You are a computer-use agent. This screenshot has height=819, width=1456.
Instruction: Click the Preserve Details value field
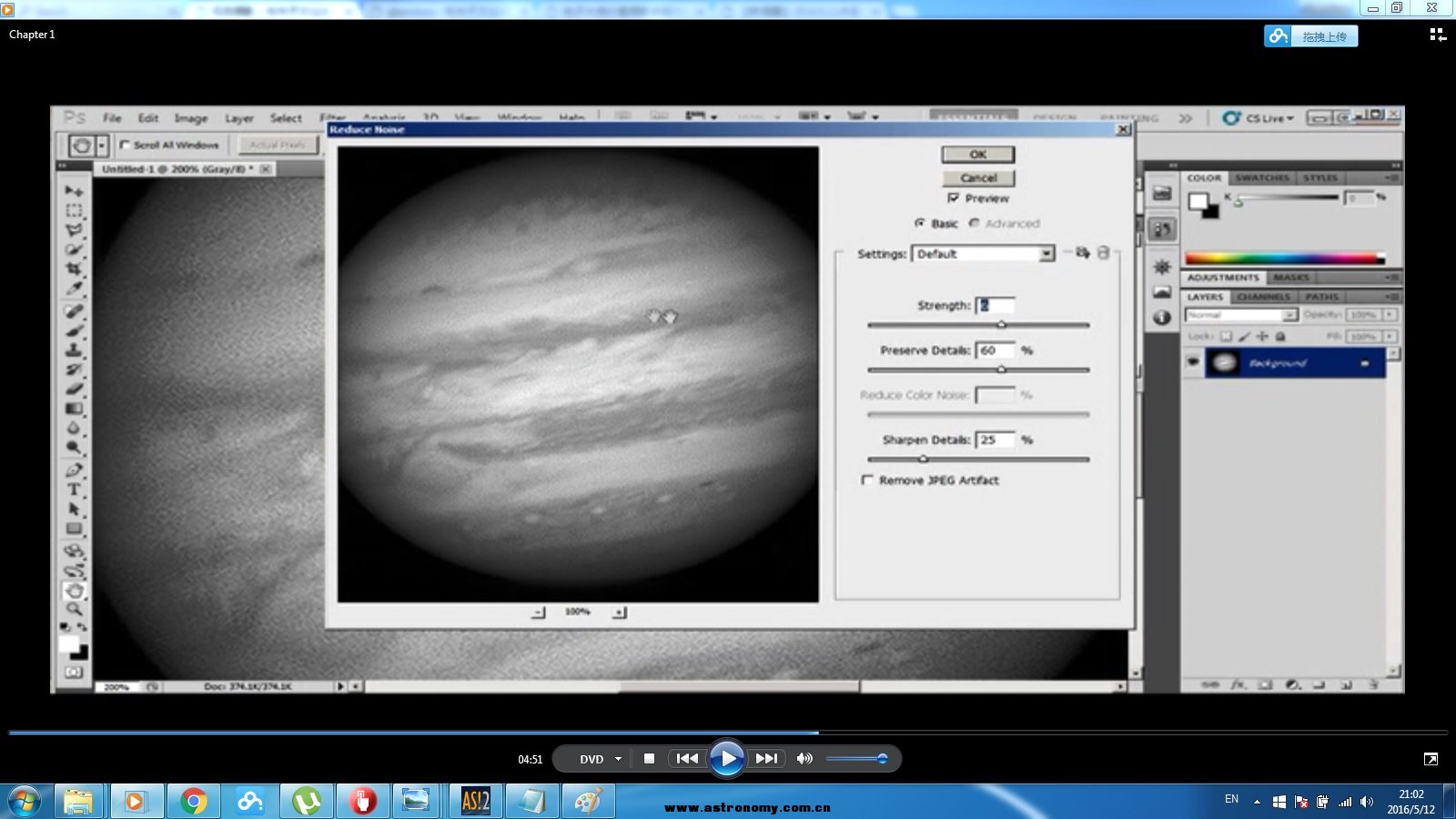pos(995,350)
